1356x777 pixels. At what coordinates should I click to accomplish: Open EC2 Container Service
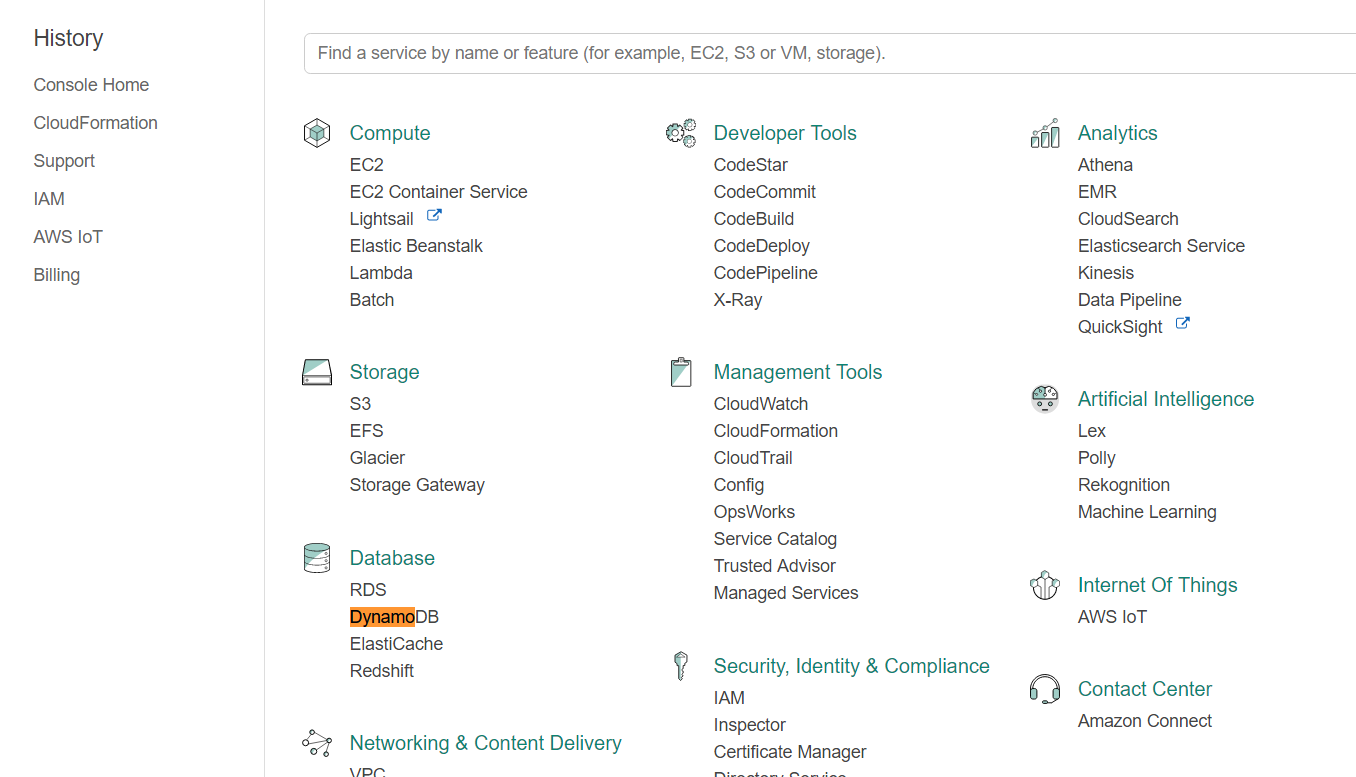tap(439, 192)
